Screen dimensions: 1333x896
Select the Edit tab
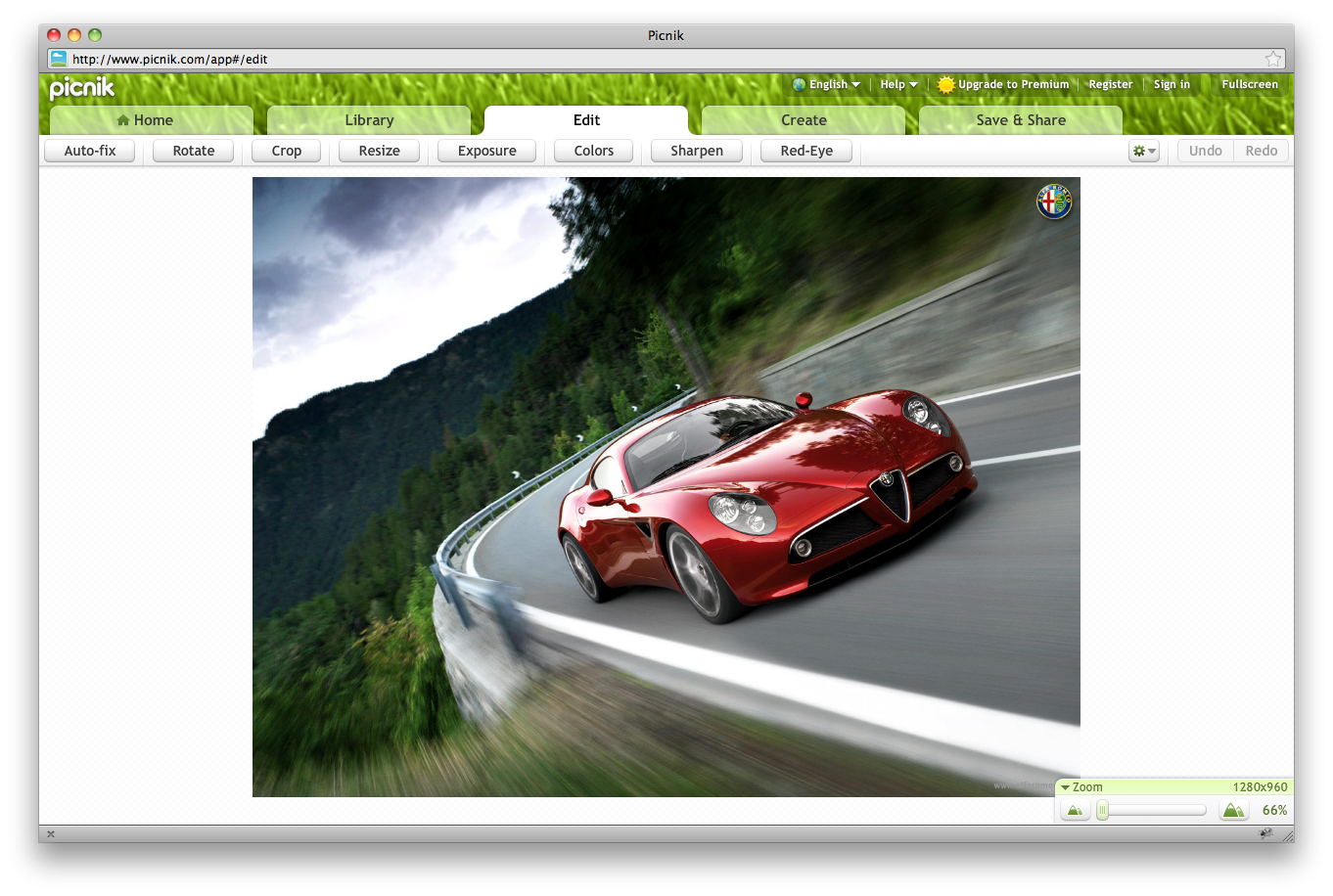[x=586, y=120]
